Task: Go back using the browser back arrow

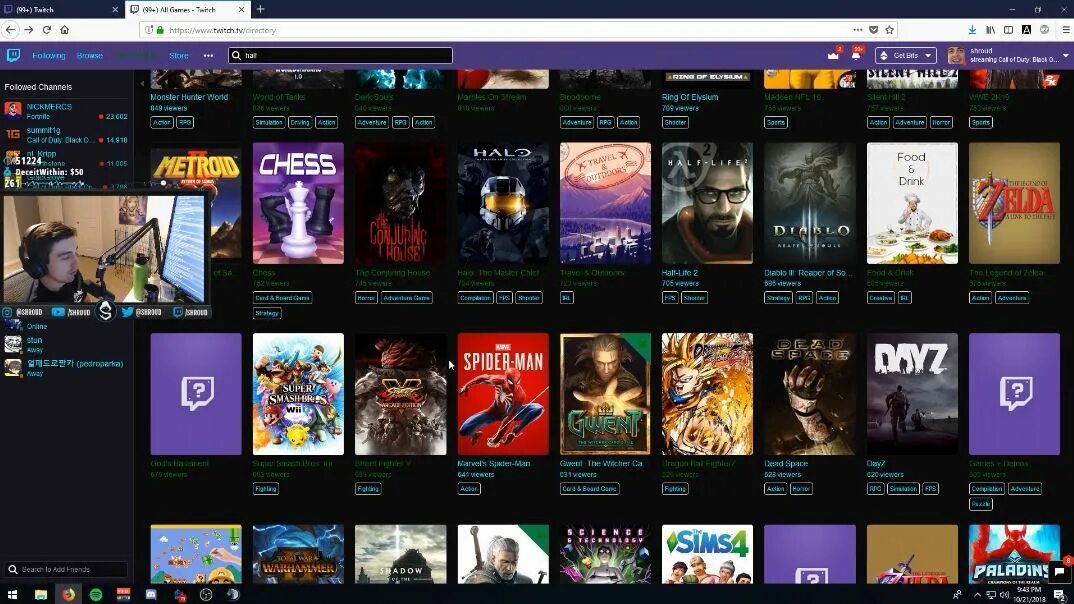Action: pyautogui.click(x=10, y=30)
